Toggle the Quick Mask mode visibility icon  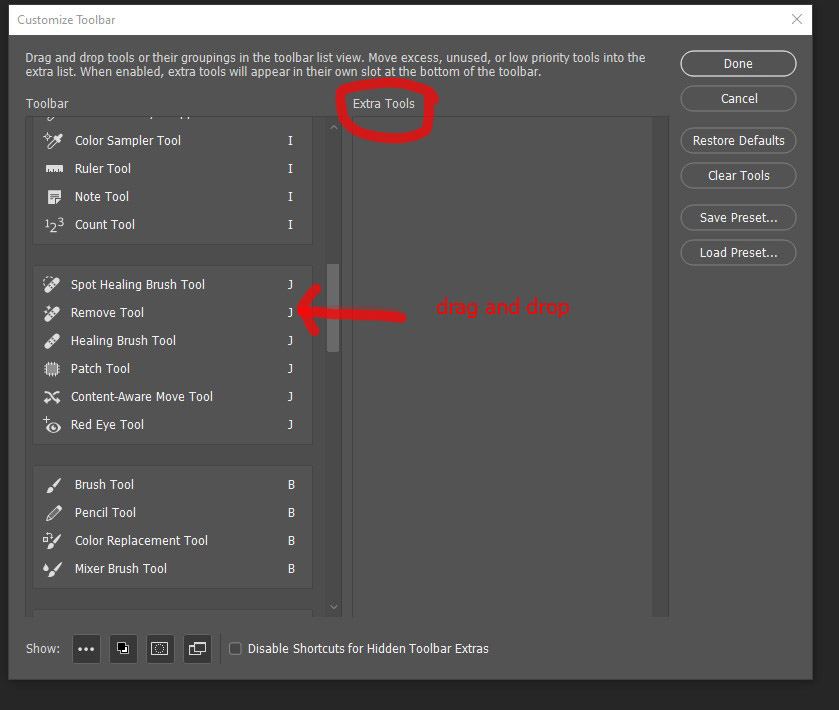coord(159,648)
